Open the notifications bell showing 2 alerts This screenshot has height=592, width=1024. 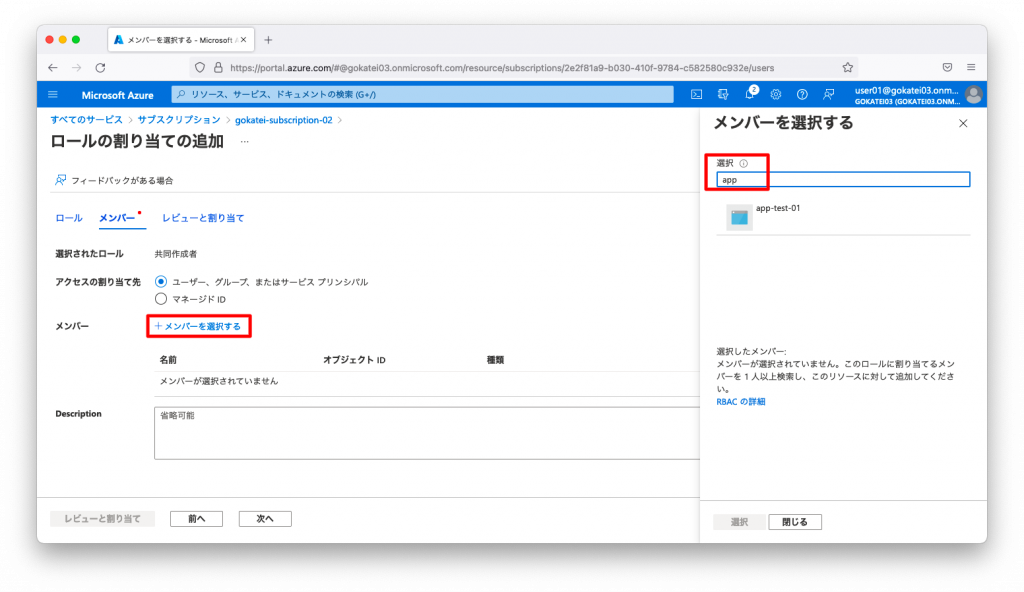(x=750, y=94)
